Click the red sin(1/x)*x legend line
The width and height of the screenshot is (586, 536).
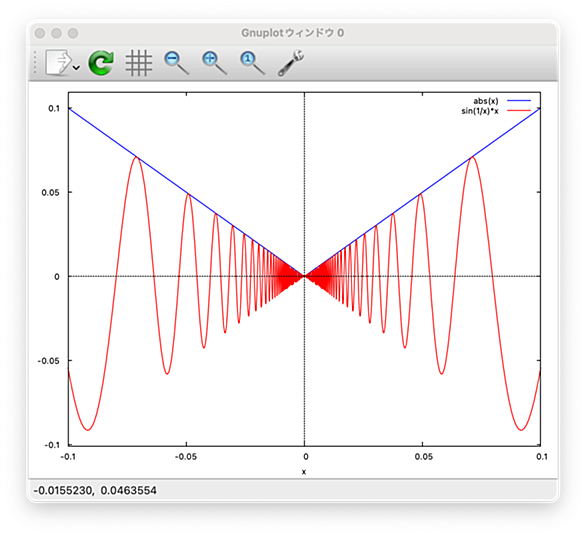(519, 110)
